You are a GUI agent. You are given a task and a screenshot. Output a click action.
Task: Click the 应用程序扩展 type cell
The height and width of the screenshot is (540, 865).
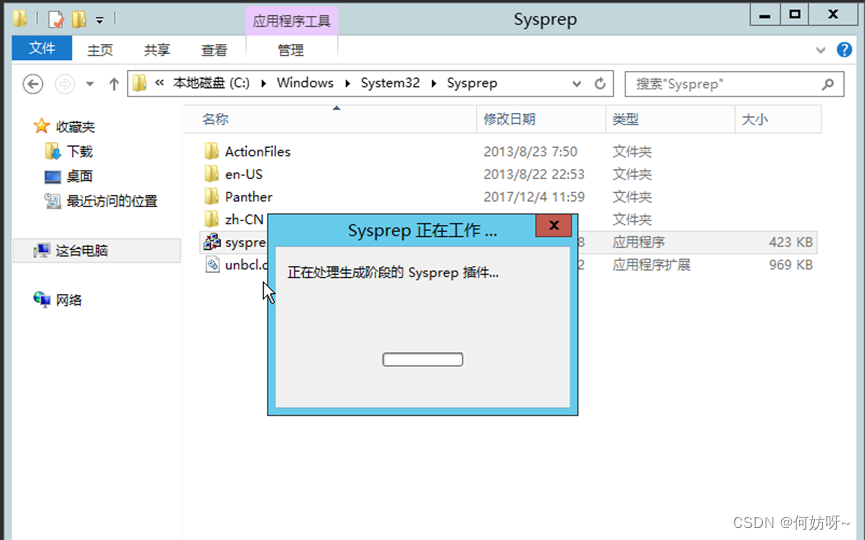click(x=651, y=265)
